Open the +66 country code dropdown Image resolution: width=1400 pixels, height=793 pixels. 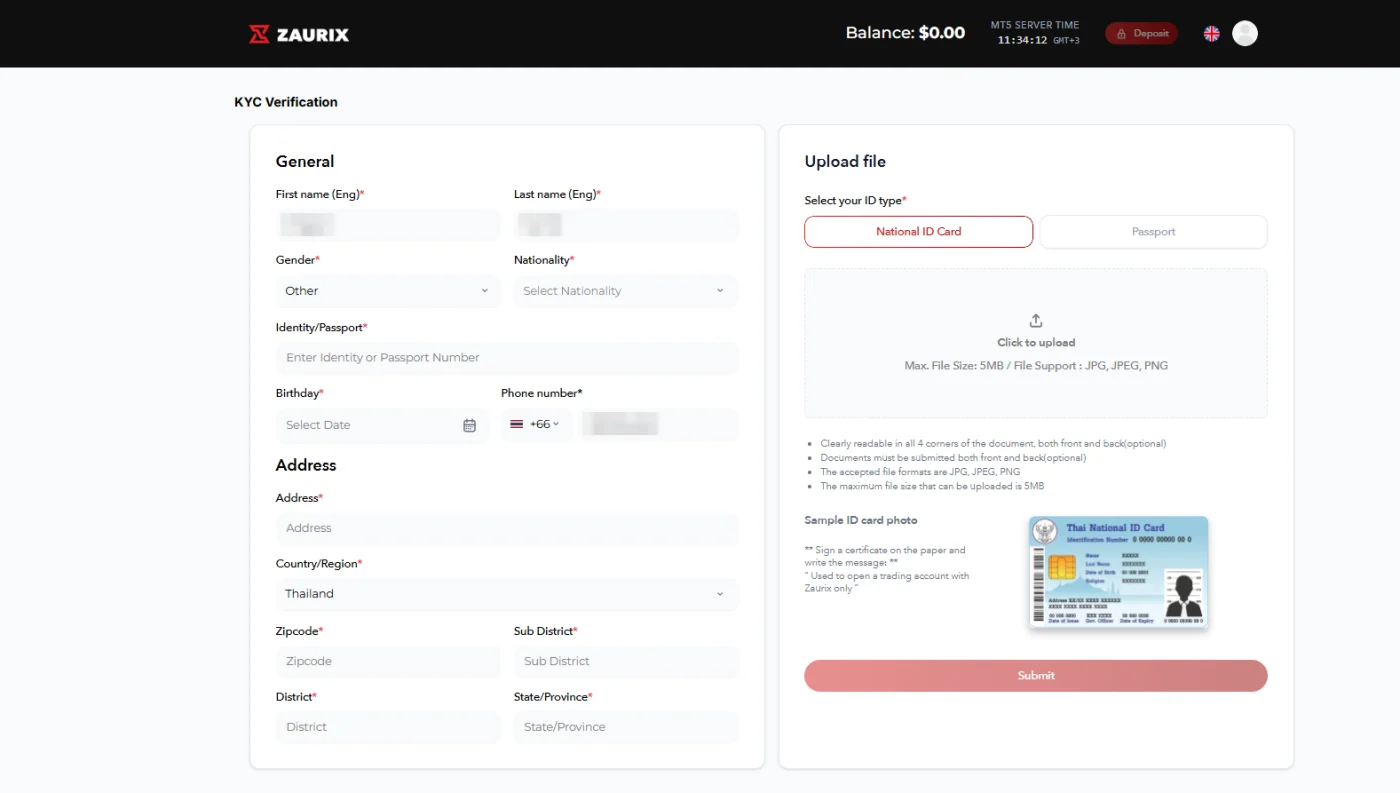click(x=537, y=424)
